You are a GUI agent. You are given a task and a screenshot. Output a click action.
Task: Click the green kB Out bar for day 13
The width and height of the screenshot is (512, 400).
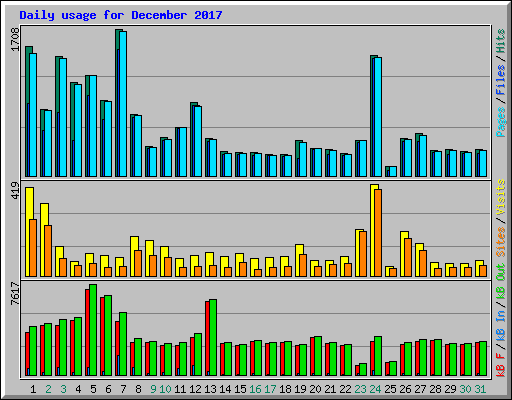tap(213, 337)
